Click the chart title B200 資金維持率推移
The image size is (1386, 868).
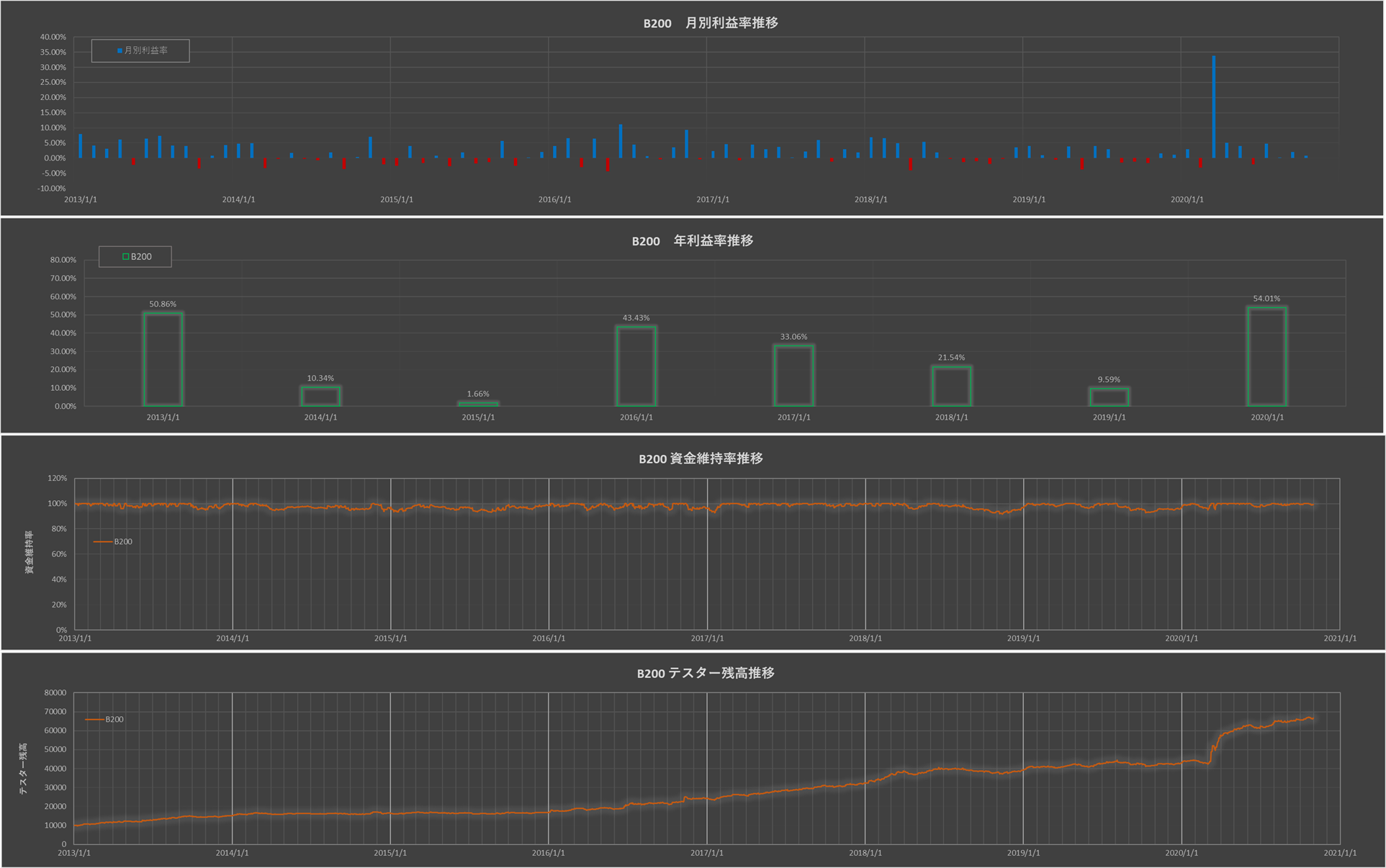700,458
